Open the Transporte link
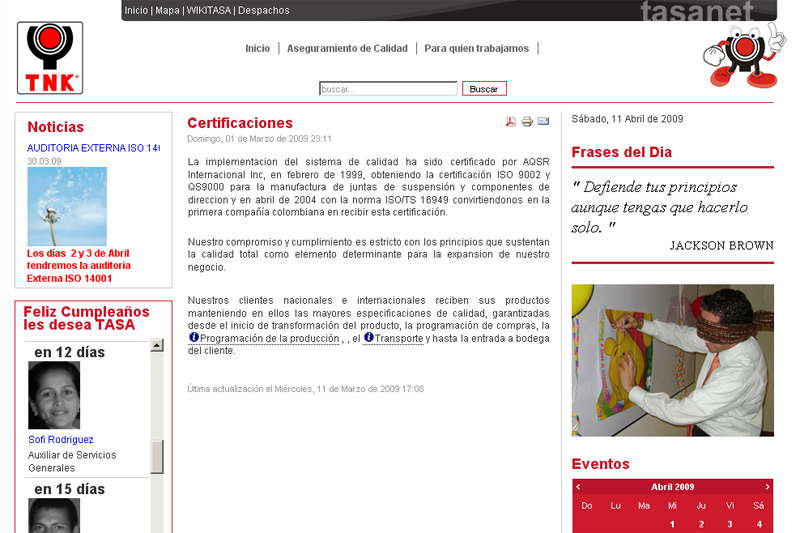800x533 pixels. pyautogui.click(x=398, y=338)
